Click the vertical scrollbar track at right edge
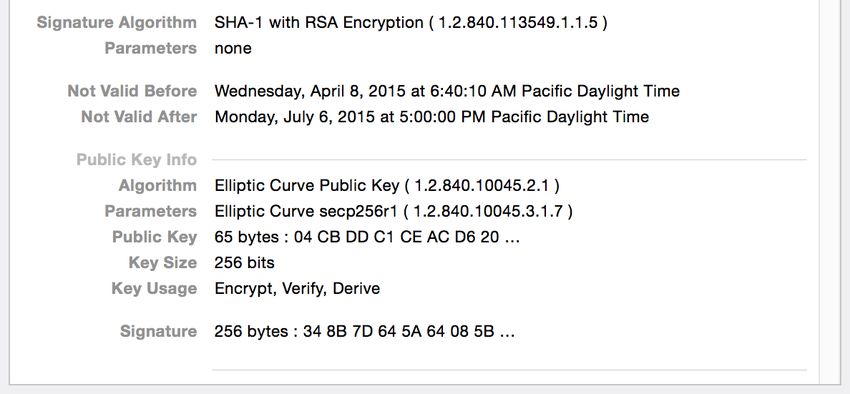Viewport: 850px width, 394px height. click(830, 190)
